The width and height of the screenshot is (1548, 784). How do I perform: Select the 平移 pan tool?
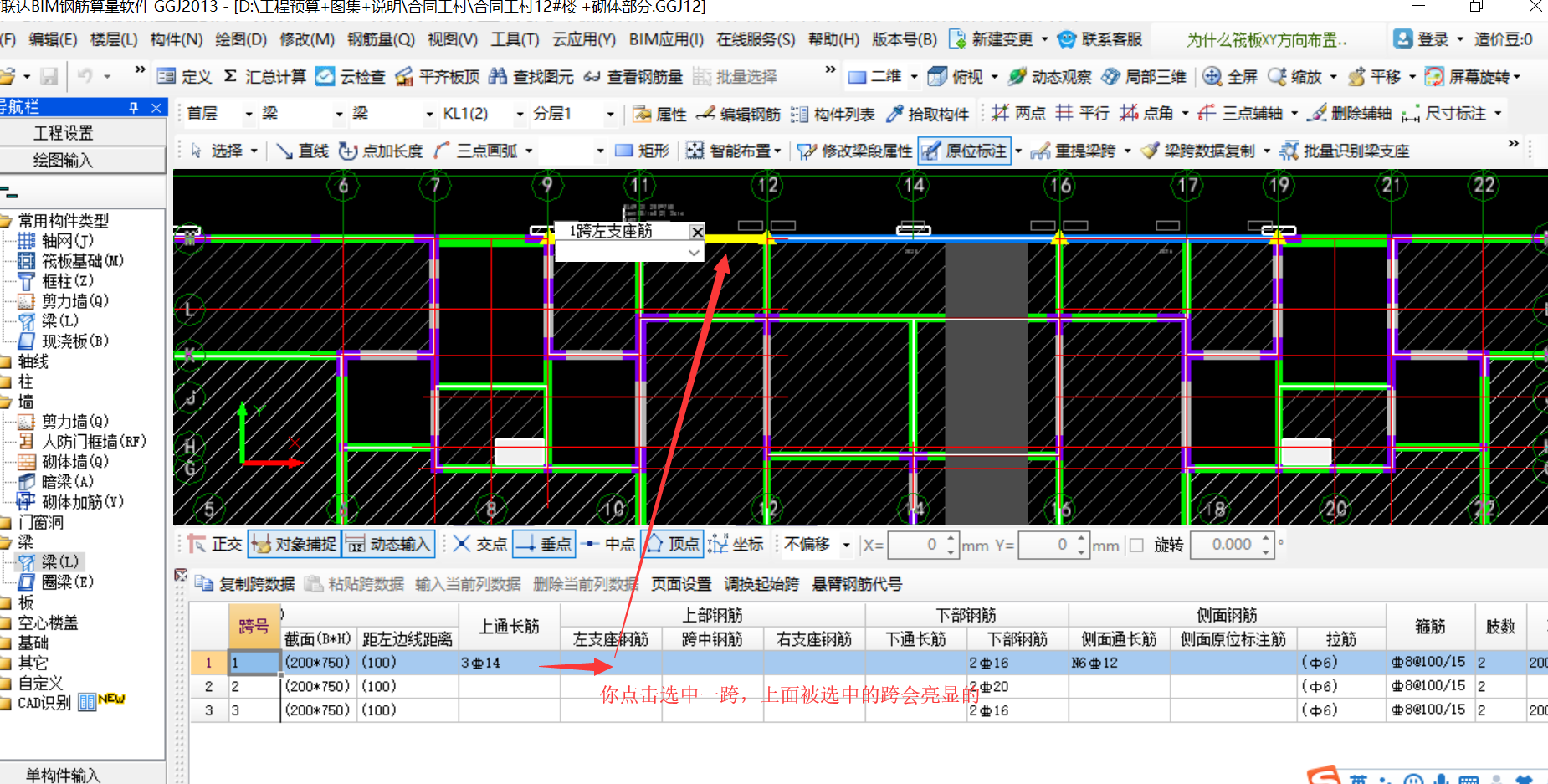tap(1375, 76)
